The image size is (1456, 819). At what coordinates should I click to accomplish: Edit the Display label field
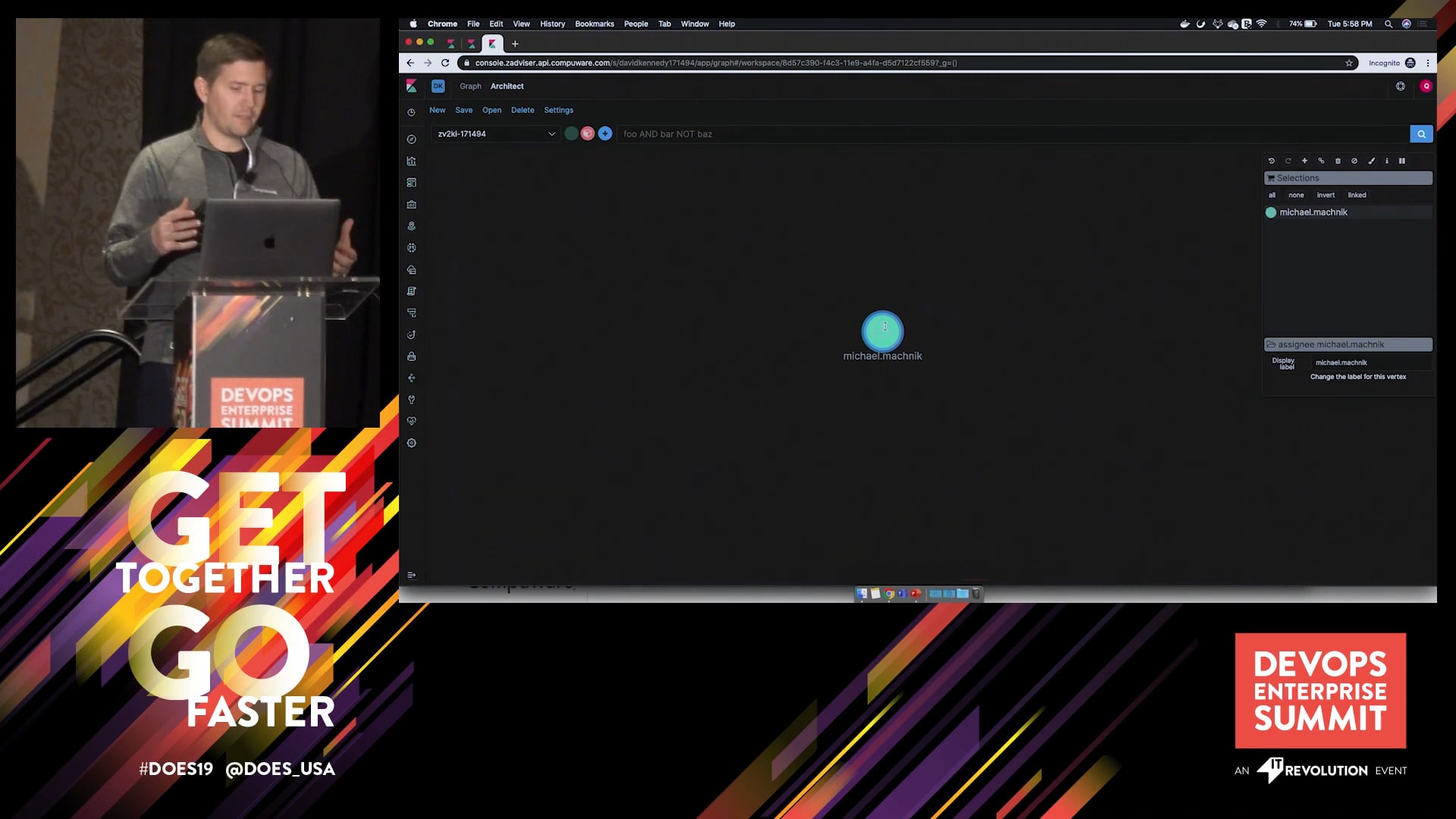pyautogui.click(x=1371, y=362)
